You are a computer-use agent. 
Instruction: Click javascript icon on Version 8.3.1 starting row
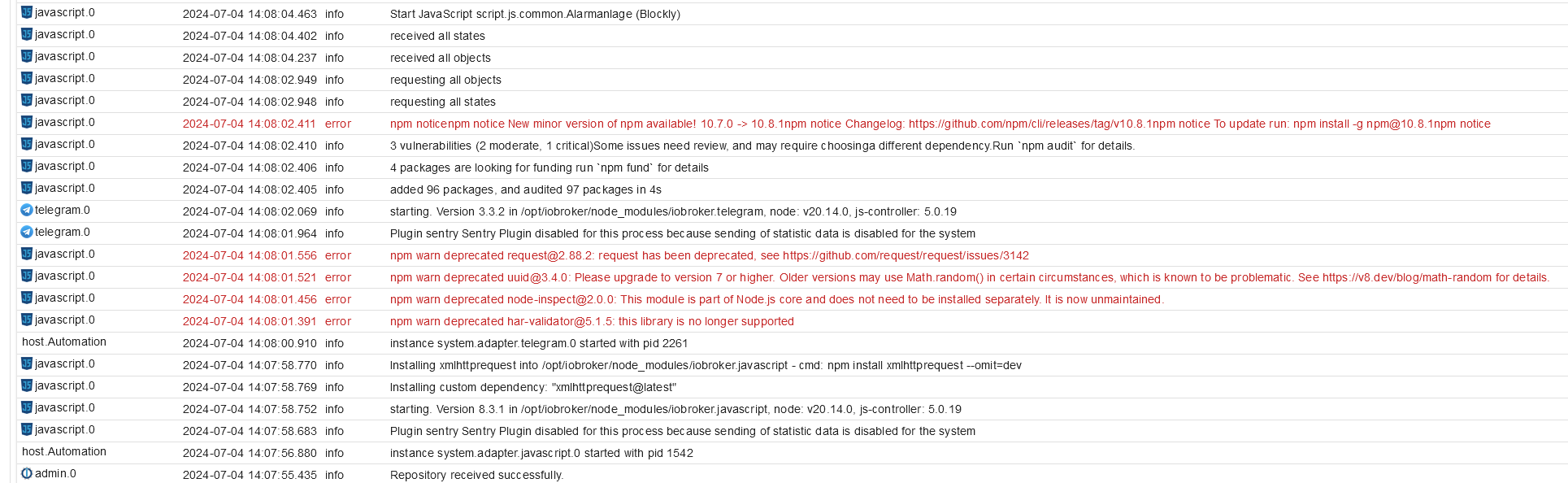click(x=27, y=407)
